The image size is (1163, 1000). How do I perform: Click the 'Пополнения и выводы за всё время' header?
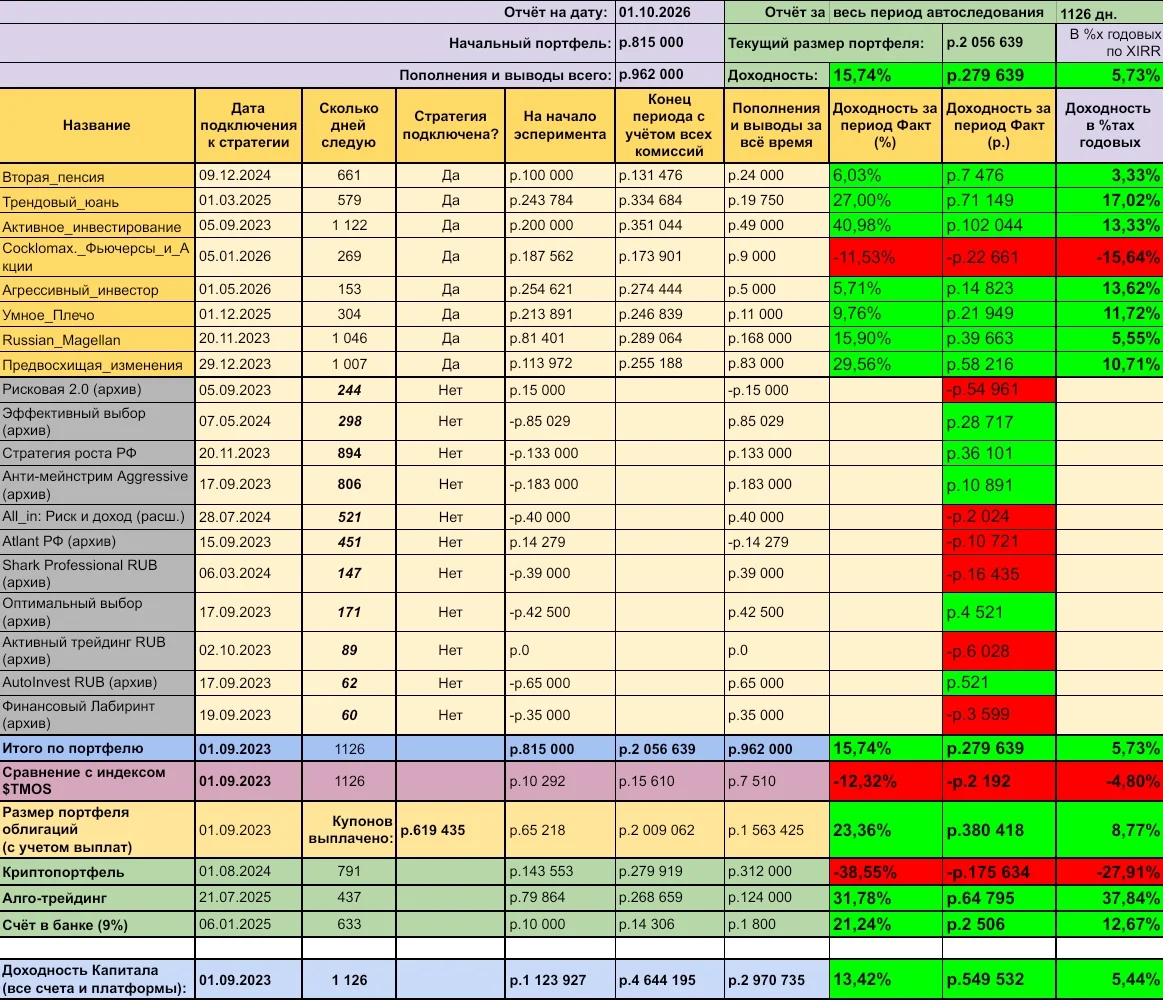click(776, 125)
